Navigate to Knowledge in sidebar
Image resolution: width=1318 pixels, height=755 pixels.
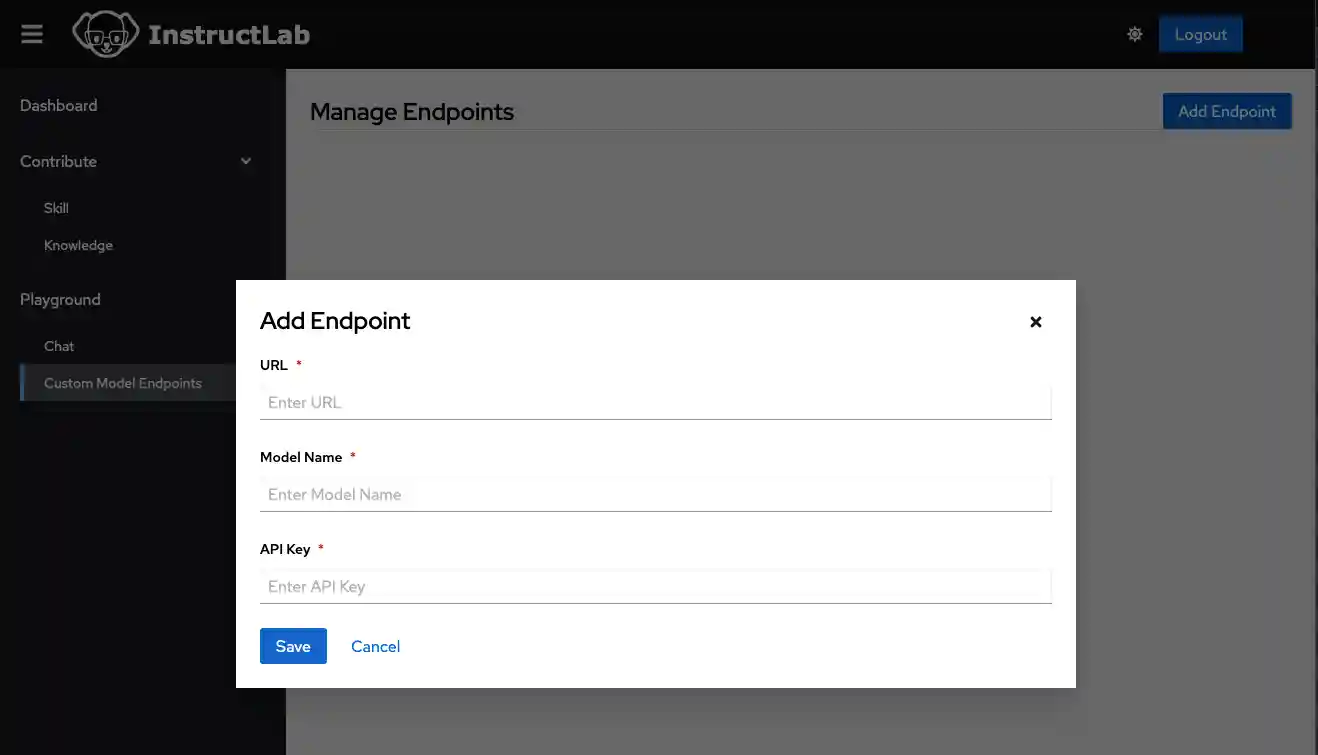click(78, 245)
